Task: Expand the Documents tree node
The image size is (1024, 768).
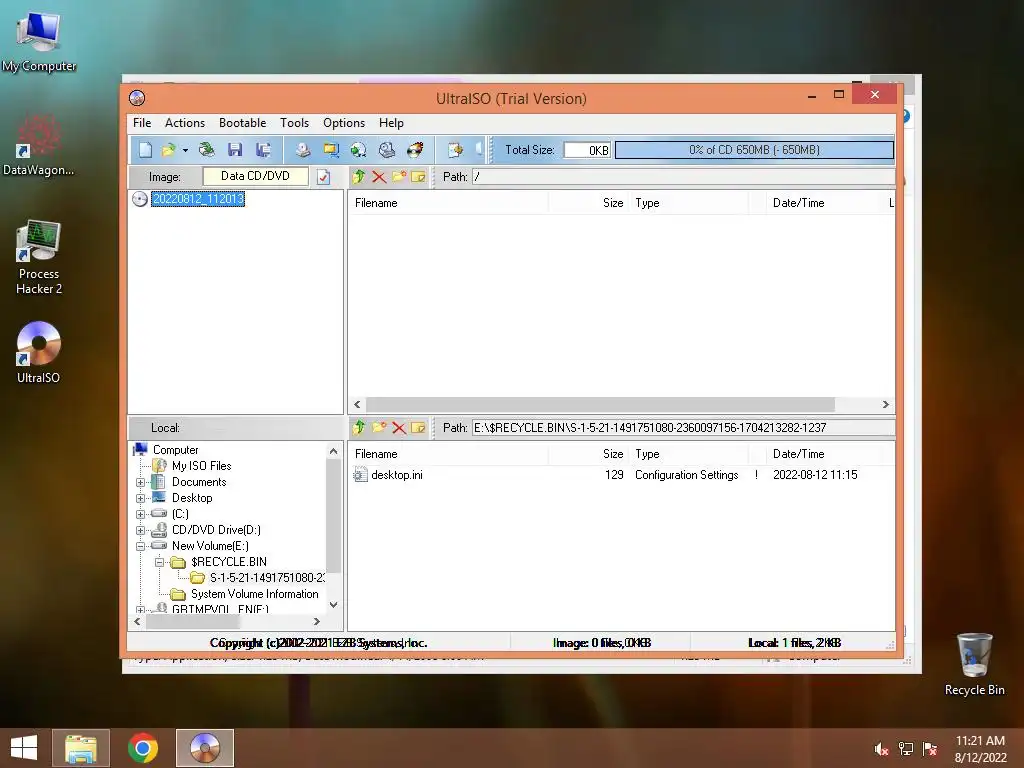Action: click(x=140, y=483)
